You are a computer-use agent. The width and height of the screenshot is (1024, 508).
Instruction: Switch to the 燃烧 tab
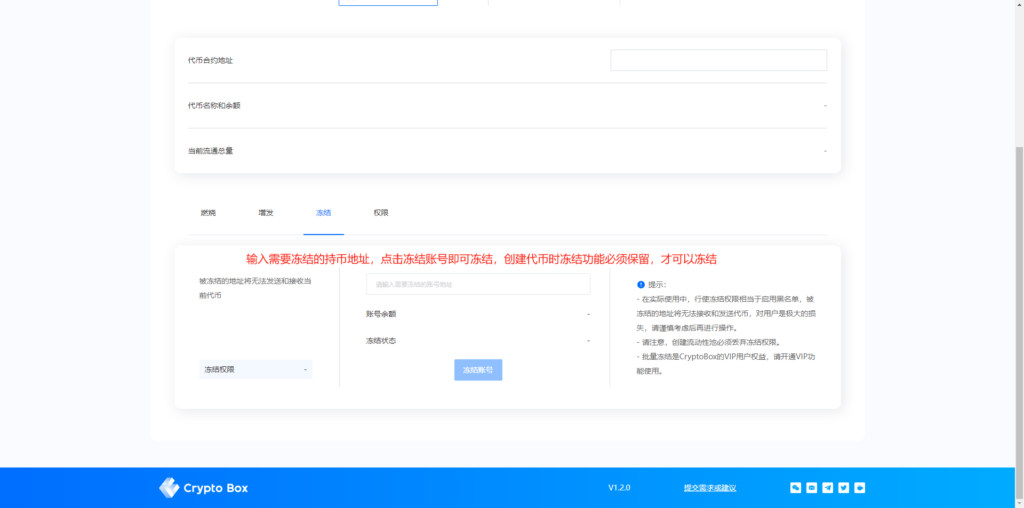[x=208, y=213]
